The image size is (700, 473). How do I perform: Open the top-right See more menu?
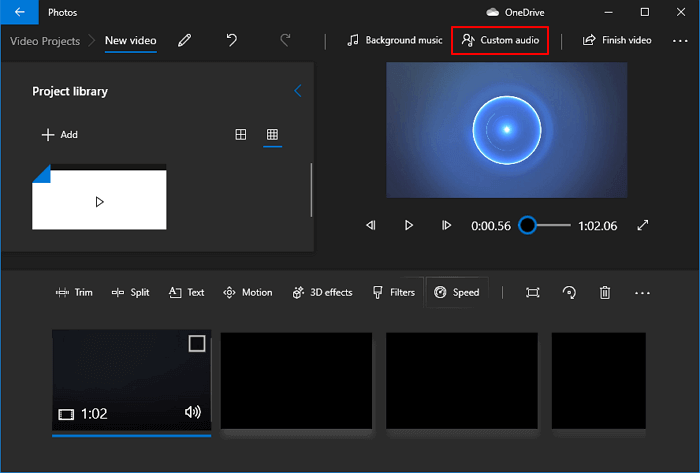pos(680,41)
